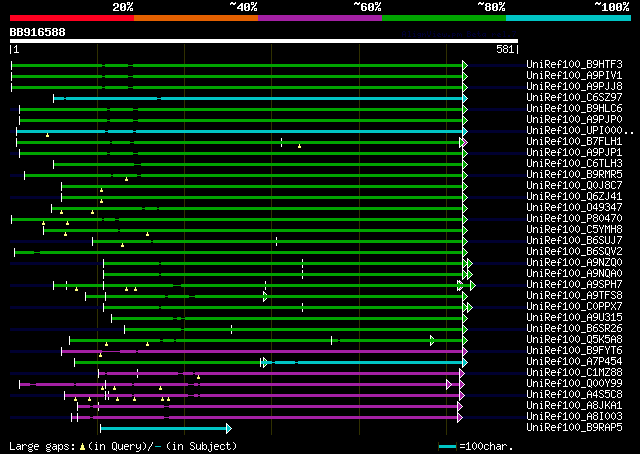Click the green ~80% identity legend segment

pyautogui.click(x=444, y=18)
